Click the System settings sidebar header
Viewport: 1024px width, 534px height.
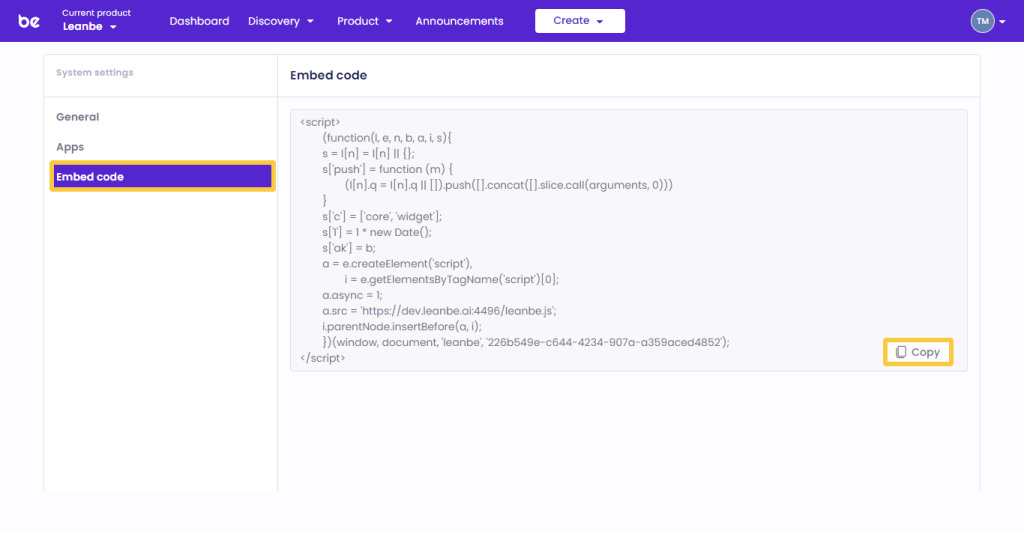(94, 73)
